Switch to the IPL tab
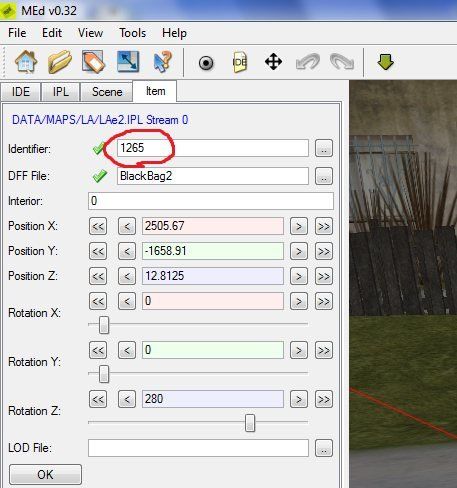 61,92
